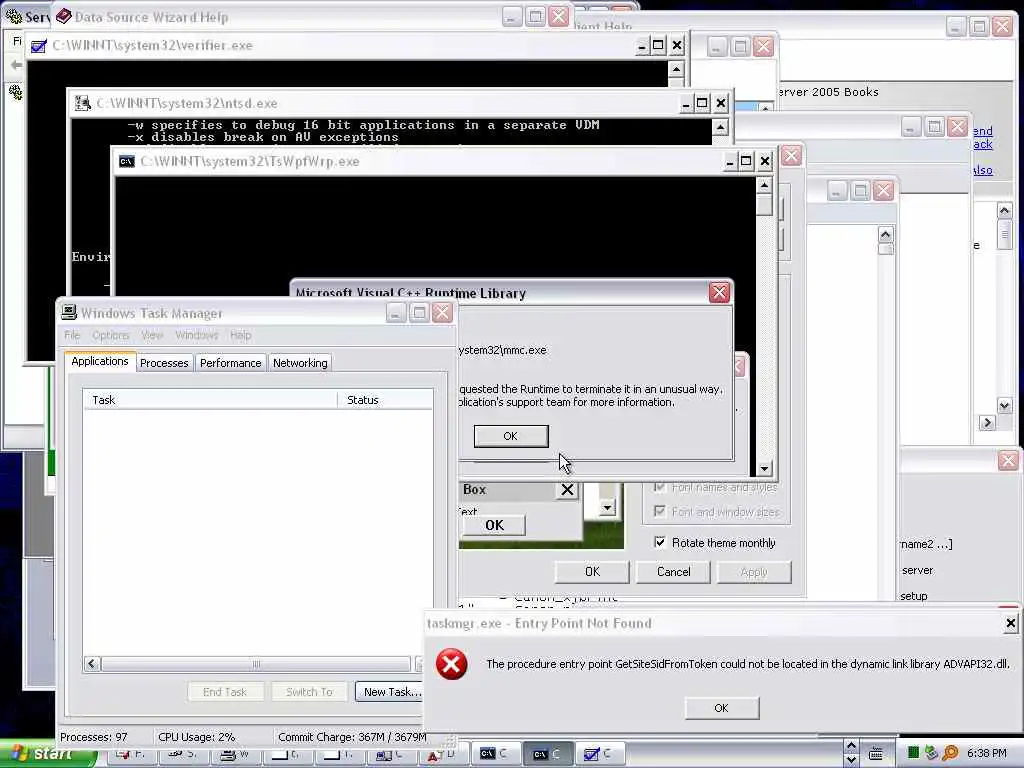Viewport: 1024px width, 768px height.
Task: Click OK in the small message Box preview
Action: (x=494, y=525)
